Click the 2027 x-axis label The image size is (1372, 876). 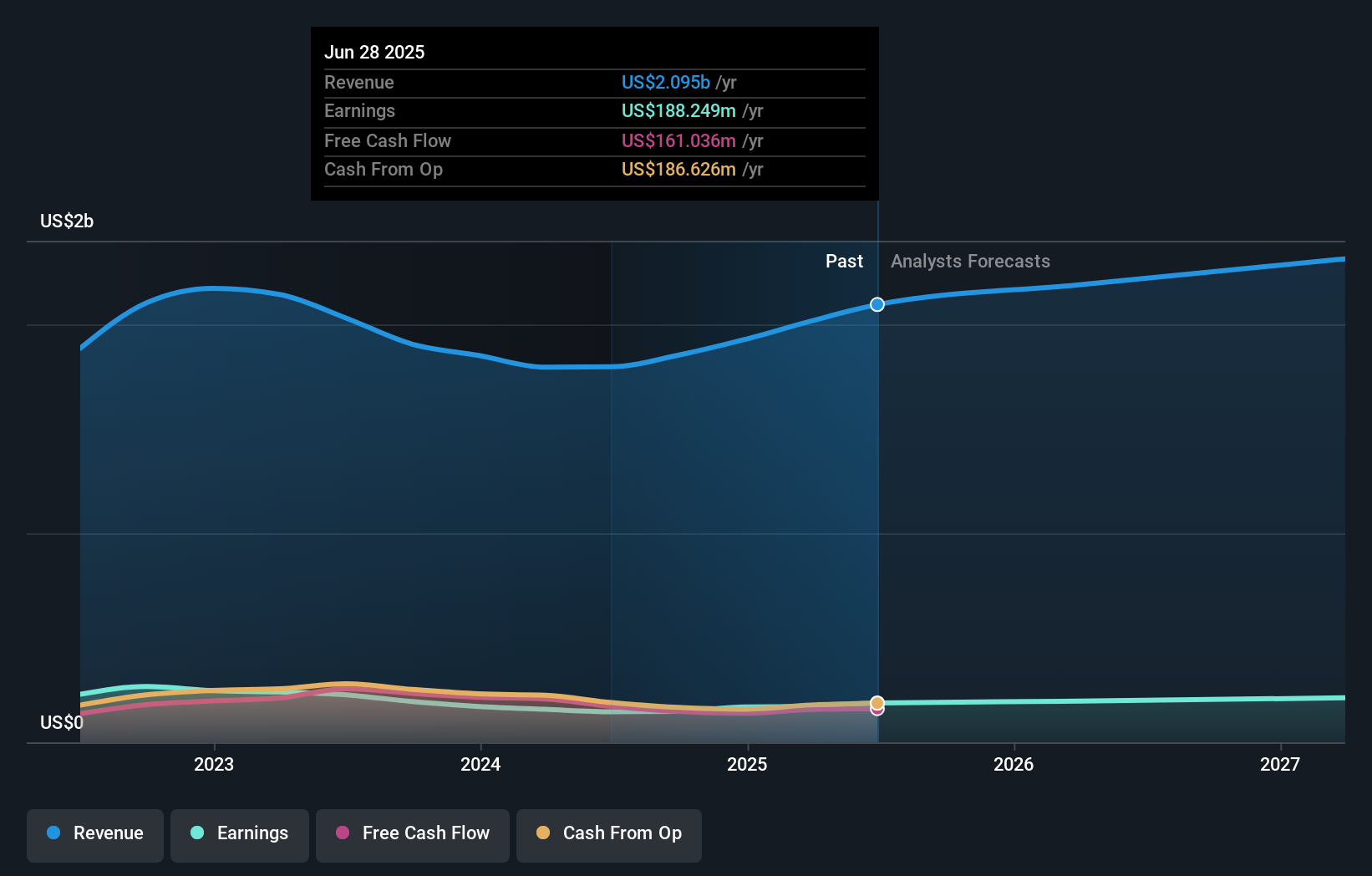[1280, 764]
